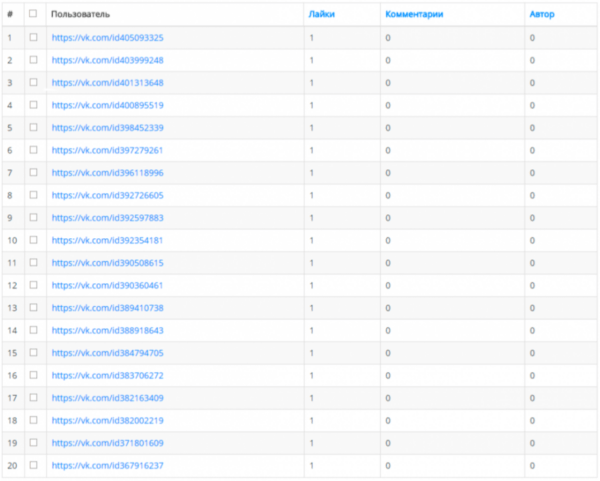Select checkbox in row 18 for id382002219
Viewport: 600px width, 481px height.
[x=33, y=420]
